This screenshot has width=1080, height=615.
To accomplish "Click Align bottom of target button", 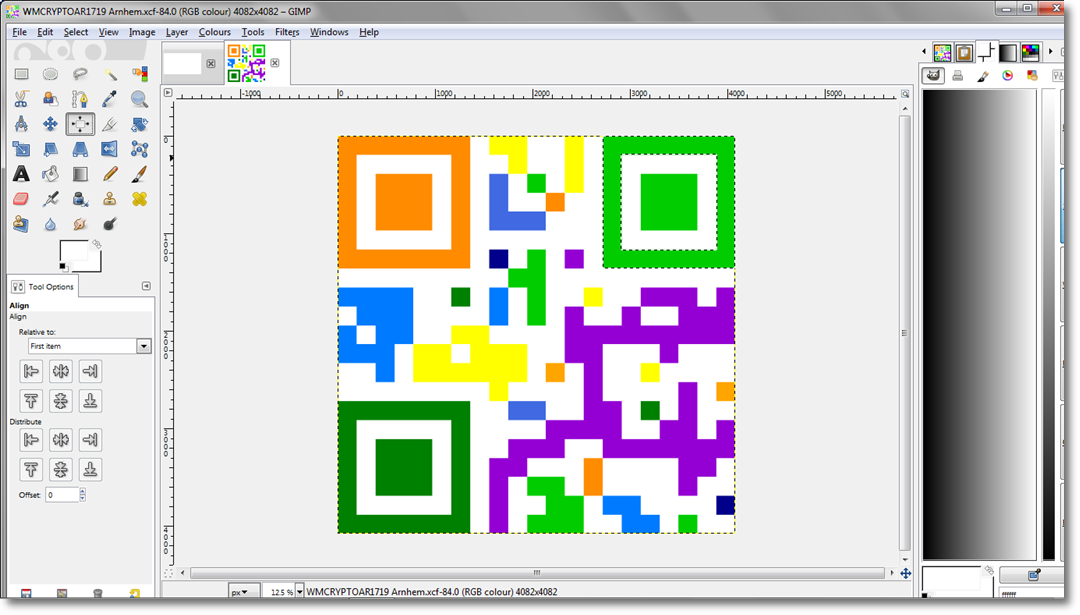I will (x=90, y=401).
